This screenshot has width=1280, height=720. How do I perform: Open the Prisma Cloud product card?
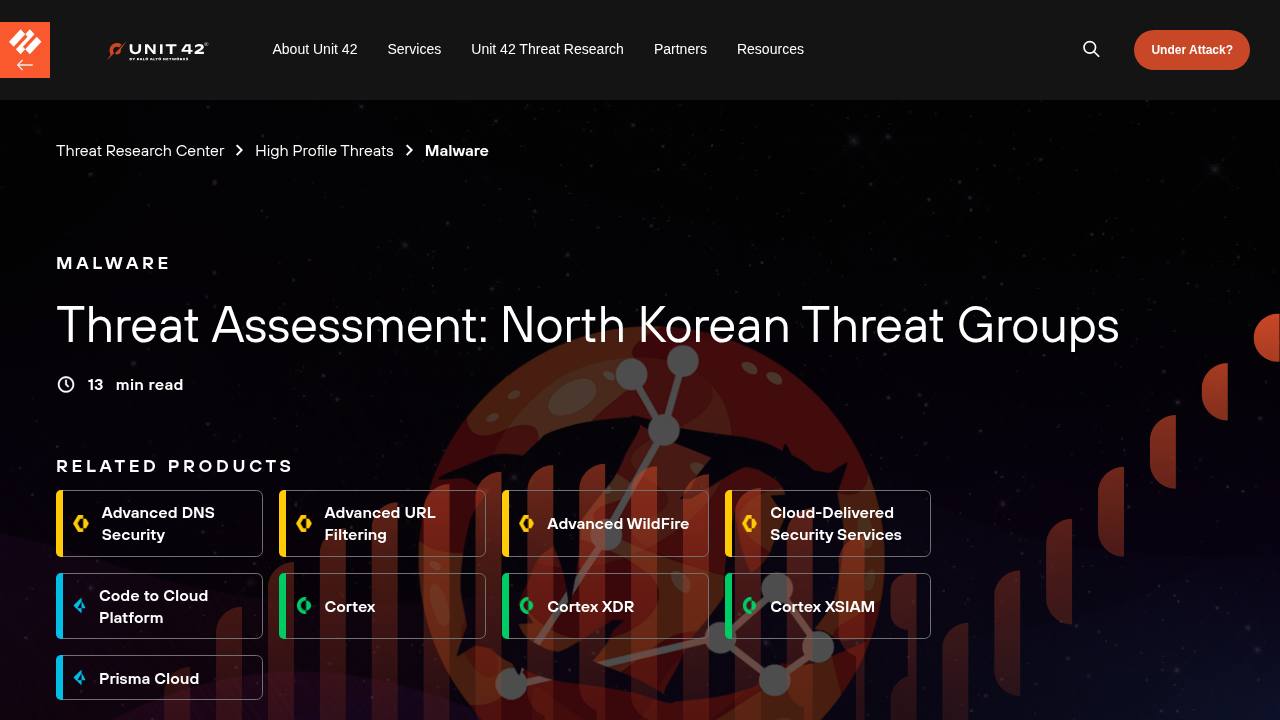[x=159, y=678]
